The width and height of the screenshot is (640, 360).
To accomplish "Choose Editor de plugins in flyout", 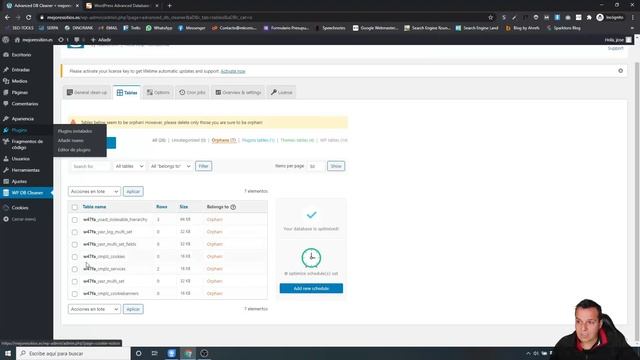I will [x=74, y=150].
